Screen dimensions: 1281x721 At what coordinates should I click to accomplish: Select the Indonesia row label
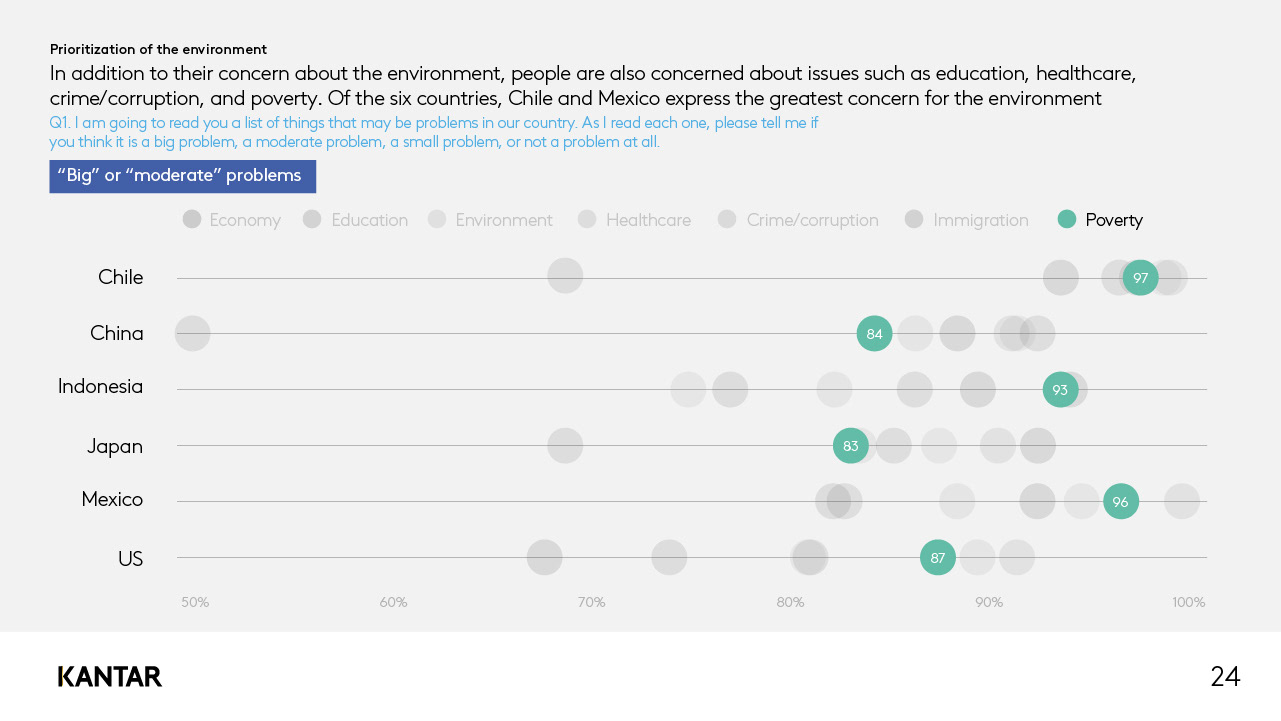(x=100, y=386)
